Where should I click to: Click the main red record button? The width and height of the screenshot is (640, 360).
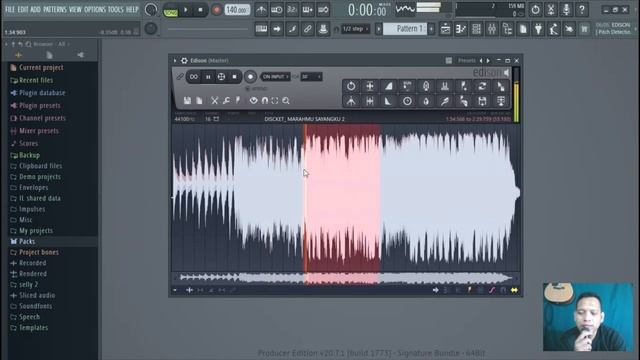[217, 9]
